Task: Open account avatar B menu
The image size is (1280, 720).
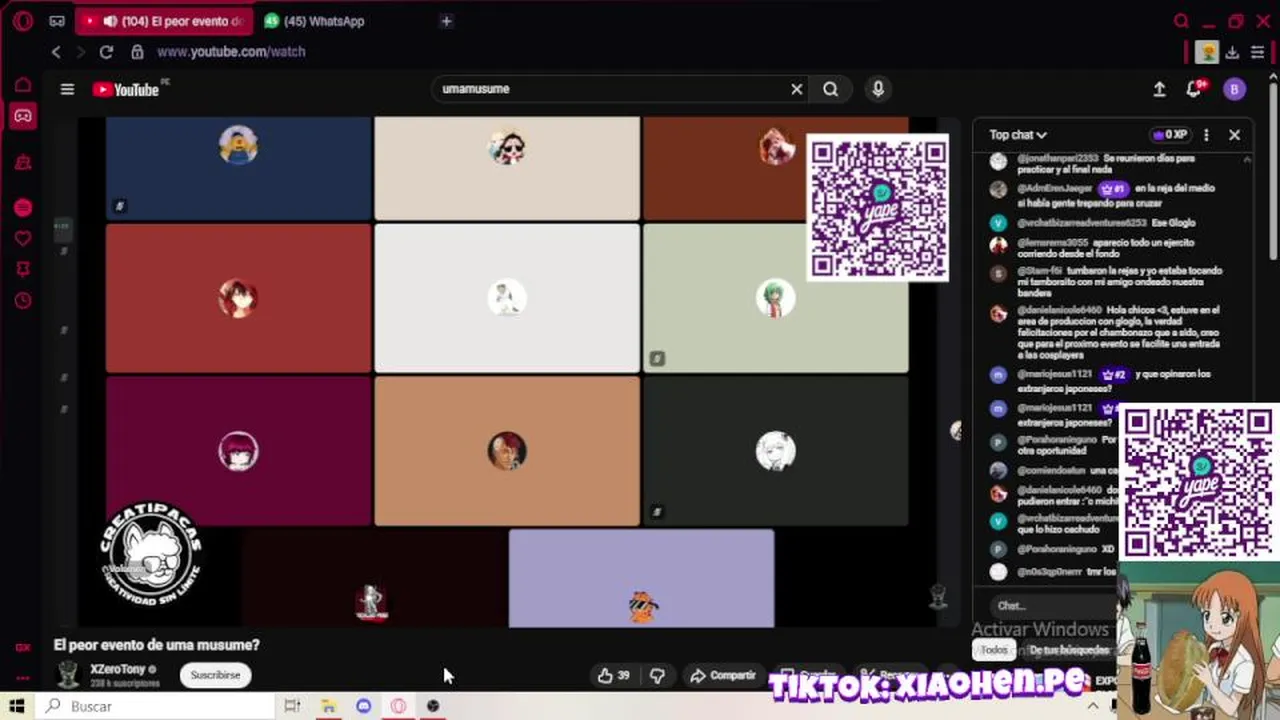Action: pos(1234,89)
